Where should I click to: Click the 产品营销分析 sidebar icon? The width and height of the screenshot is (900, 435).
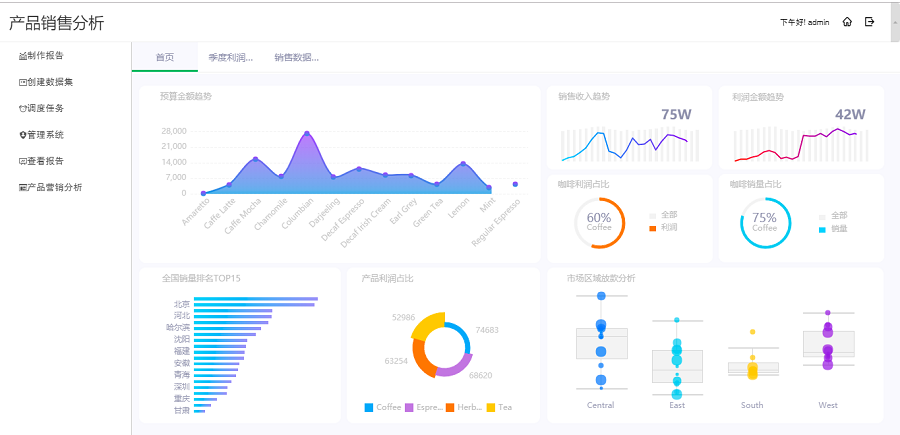click(x=23, y=187)
